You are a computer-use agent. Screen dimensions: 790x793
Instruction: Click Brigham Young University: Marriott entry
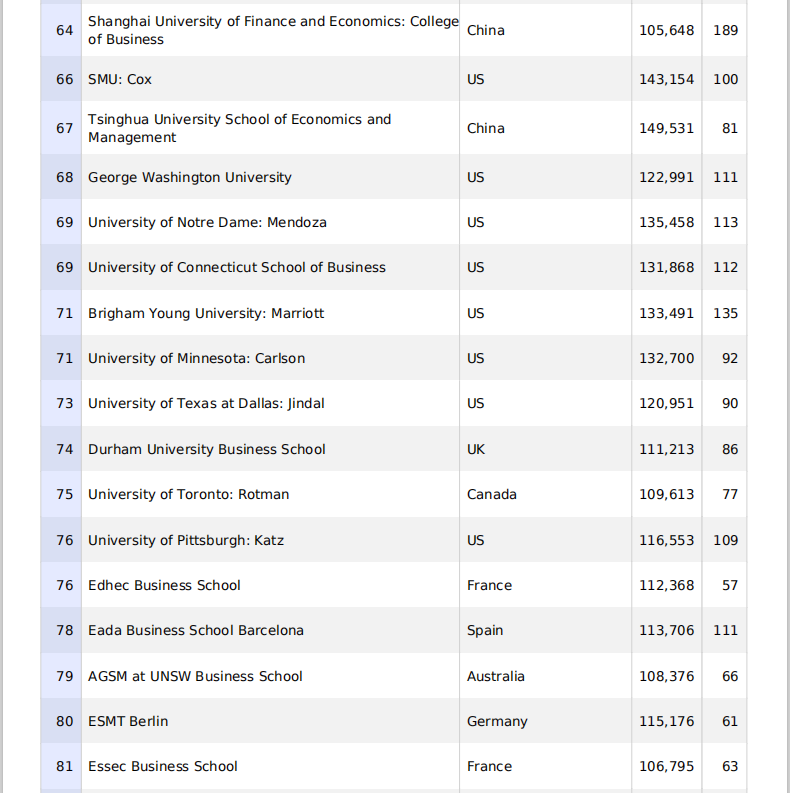(x=206, y=313)
